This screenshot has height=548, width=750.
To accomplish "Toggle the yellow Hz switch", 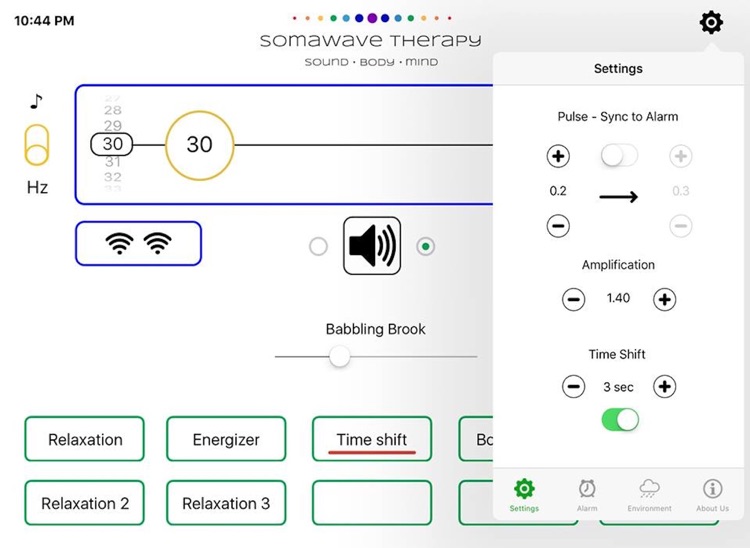I will (x=36, y=145).
